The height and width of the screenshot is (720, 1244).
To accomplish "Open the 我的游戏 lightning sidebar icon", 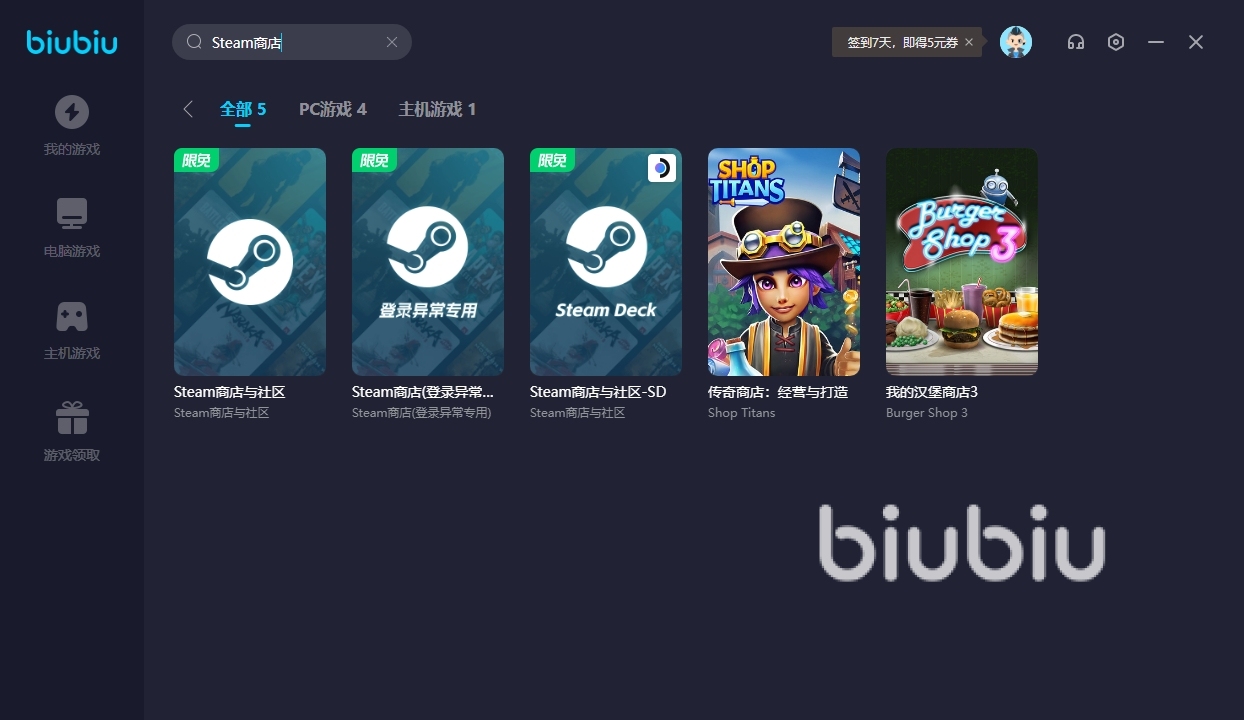I will tap(71, 112).
